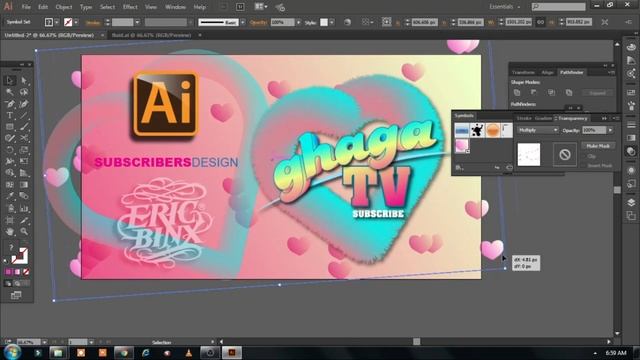This screenshot has height=360, width=640.
Task: Click the Make Mask button
Action: [598, 146]
